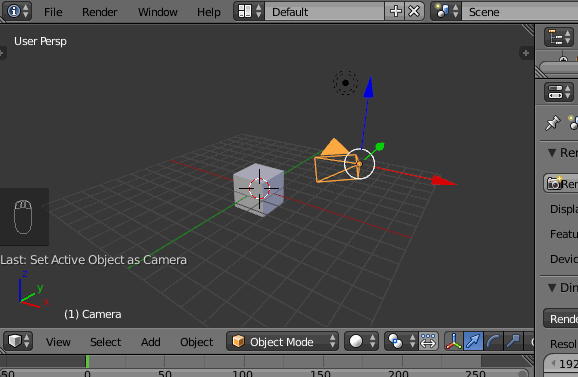Open the screen layout browser dropdown
Image resolution: width=578 pixels, height=377 pixels.
[x=249, y=11]
